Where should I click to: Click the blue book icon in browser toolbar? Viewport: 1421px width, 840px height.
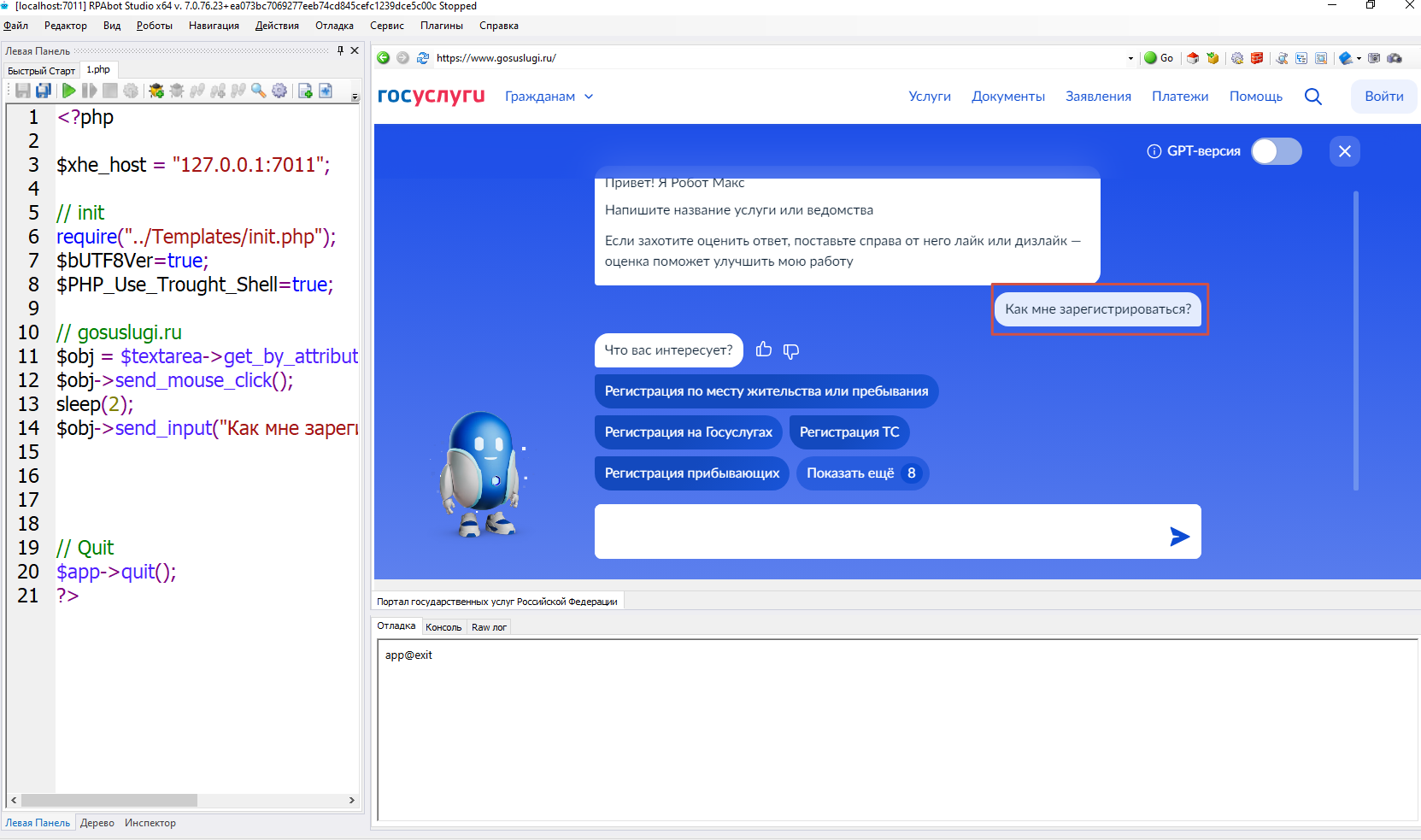1346,58
